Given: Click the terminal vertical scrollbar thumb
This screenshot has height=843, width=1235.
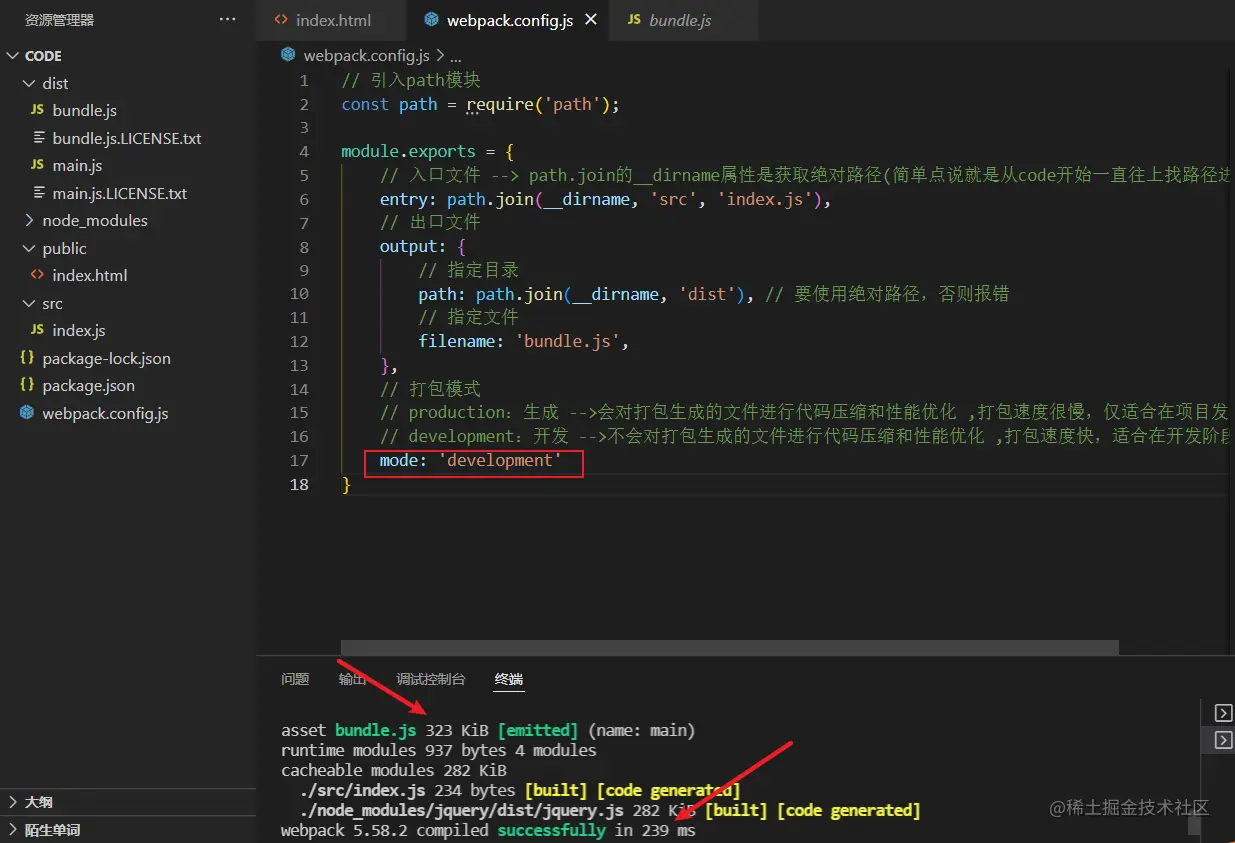Looking at the screenshot, I should coord(1193,826).
